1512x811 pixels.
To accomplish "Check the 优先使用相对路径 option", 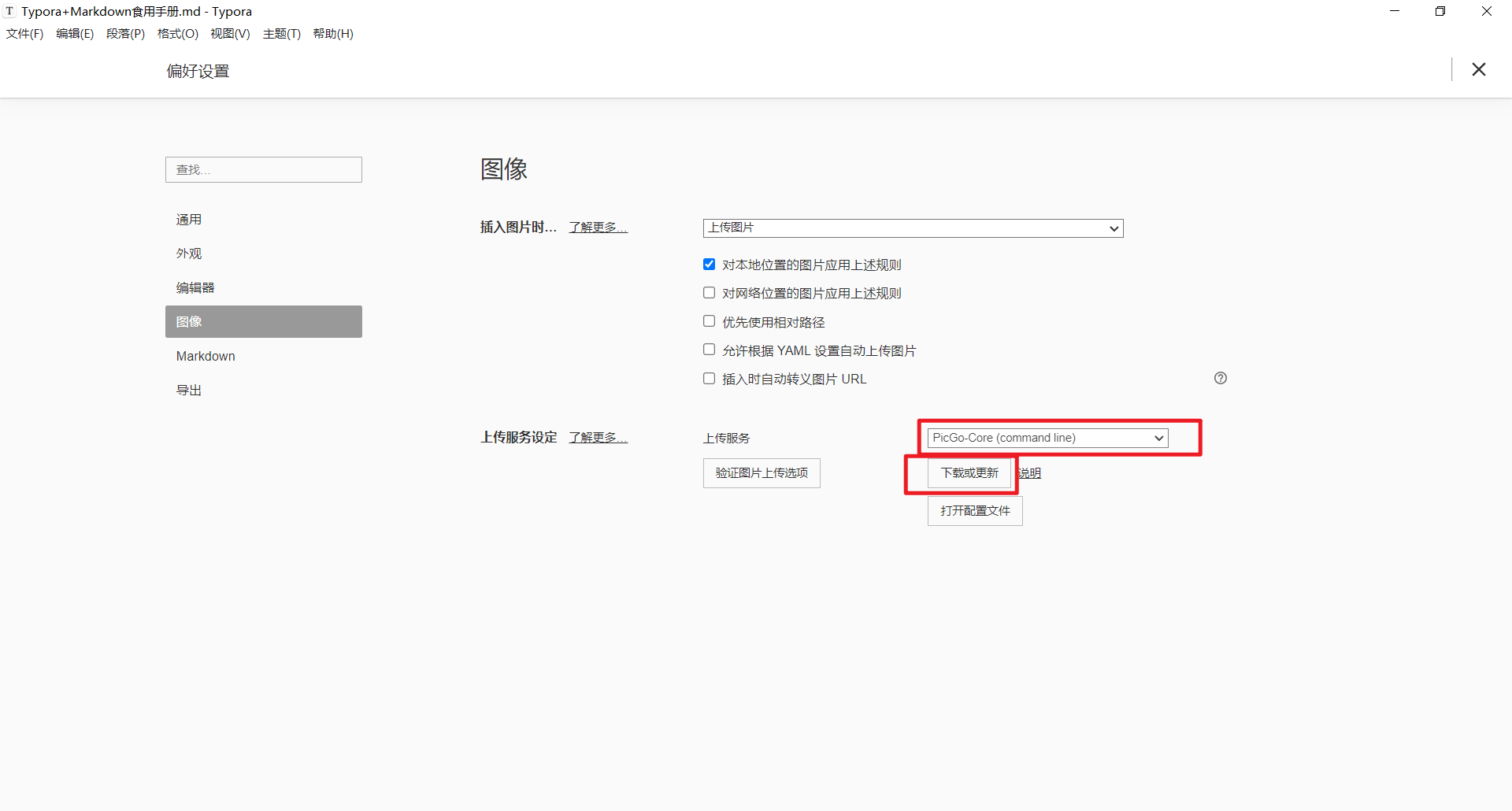I will (x=709, y=321).
